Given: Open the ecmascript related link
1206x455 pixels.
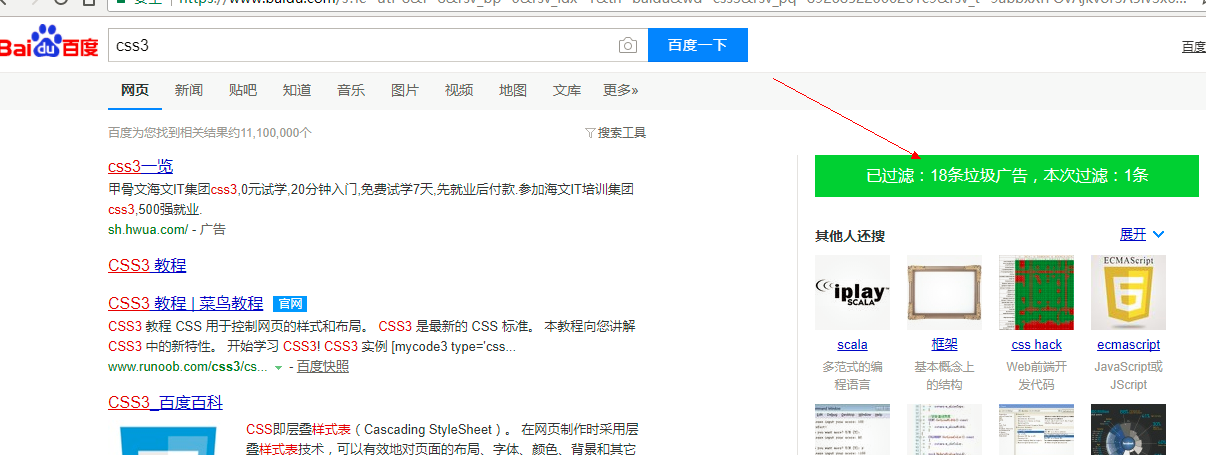Looking at the screenshot, I should point(1128,344).
